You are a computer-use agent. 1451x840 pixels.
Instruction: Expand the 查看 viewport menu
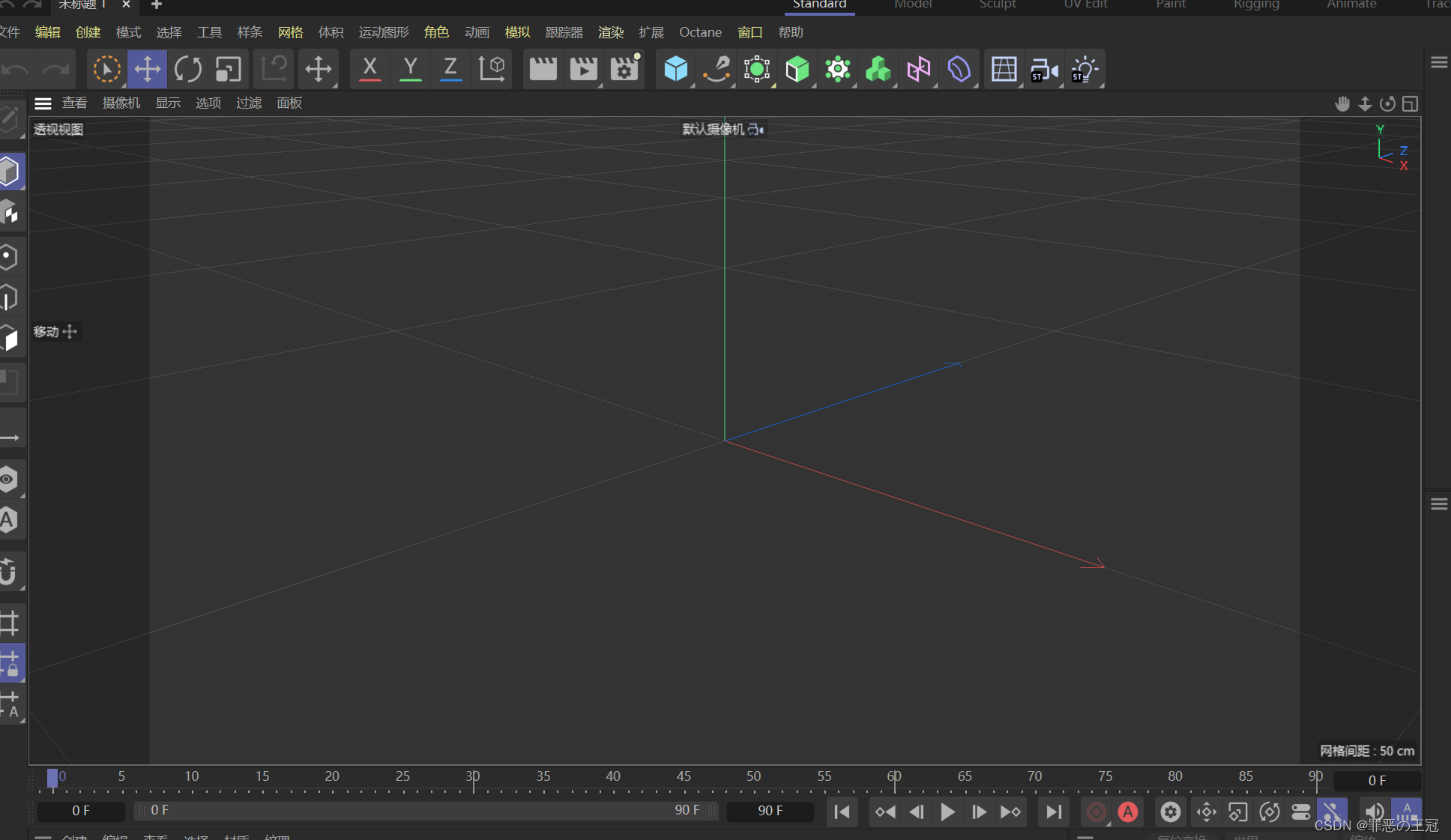pos(74,102)
